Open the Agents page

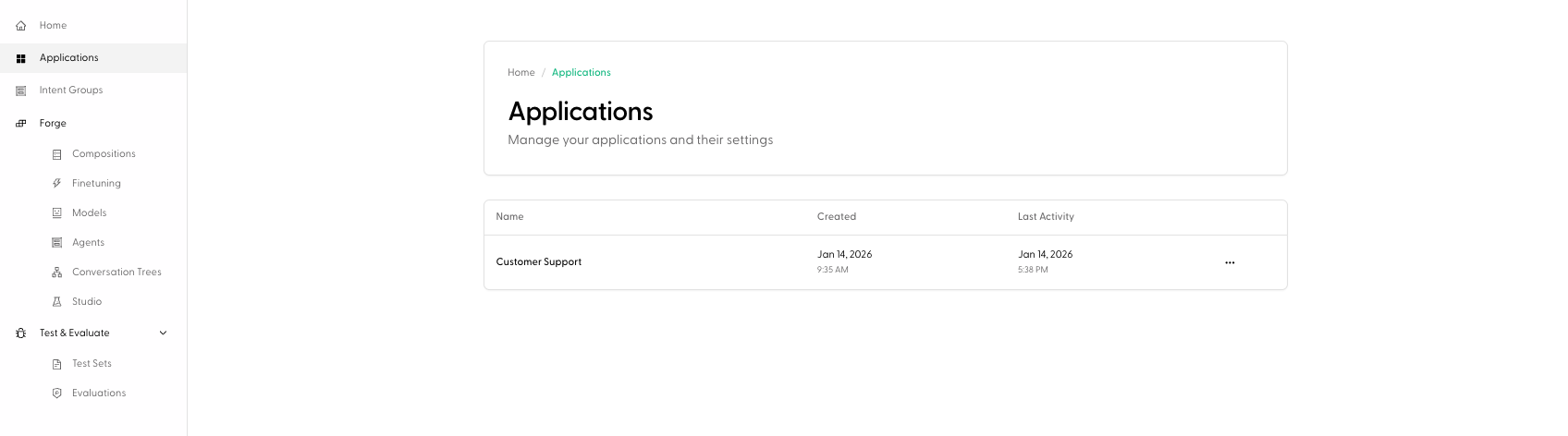(x=88, y=243)
